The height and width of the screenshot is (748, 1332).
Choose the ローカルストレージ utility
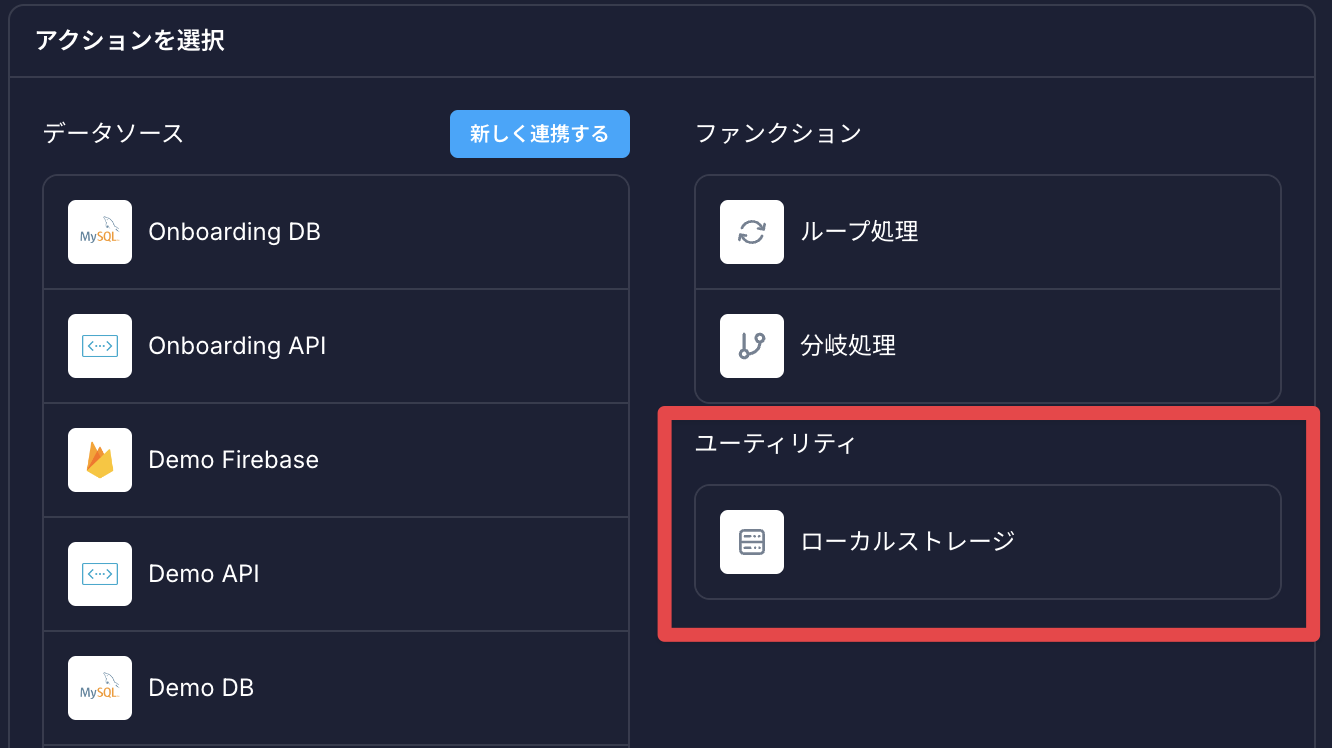coord(988,542)
